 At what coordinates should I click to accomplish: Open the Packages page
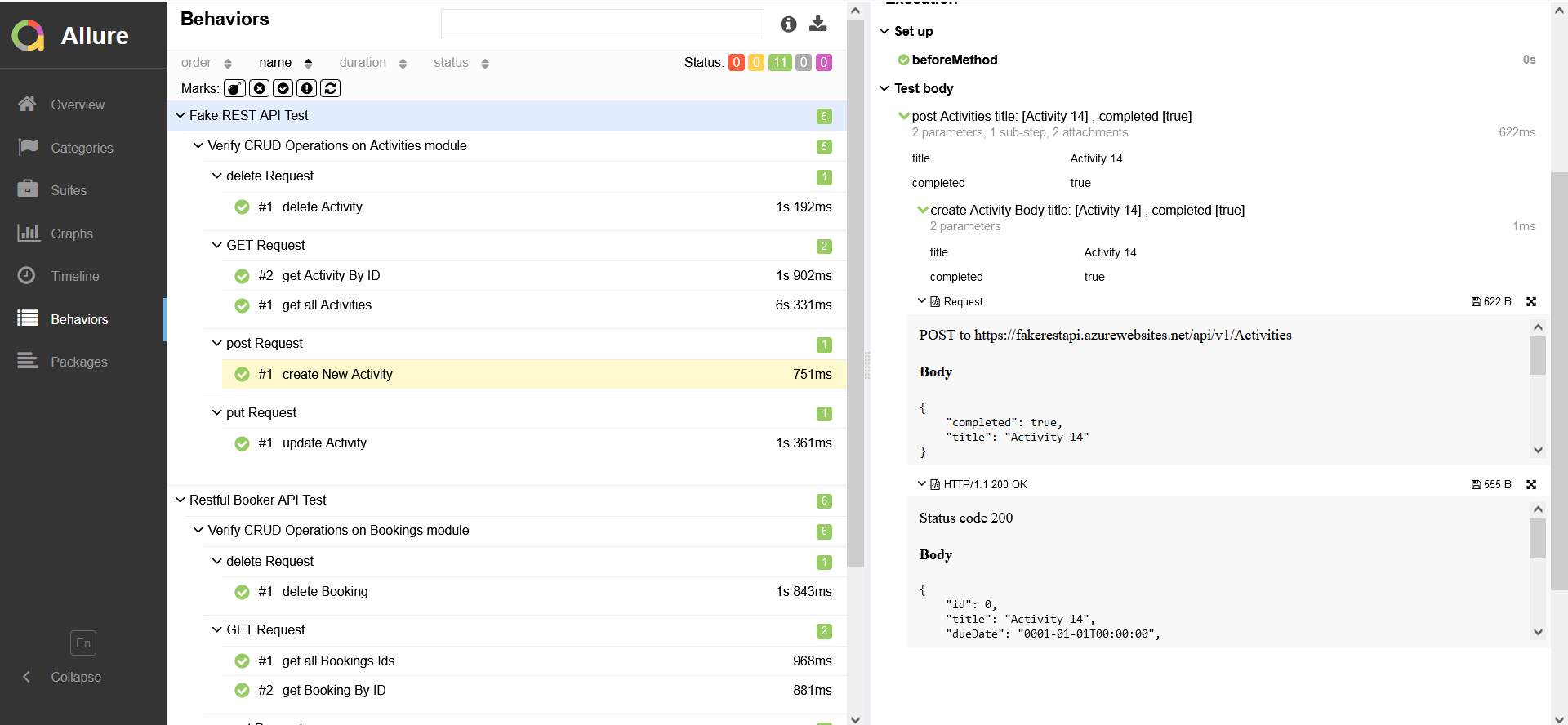coord(79,362)
